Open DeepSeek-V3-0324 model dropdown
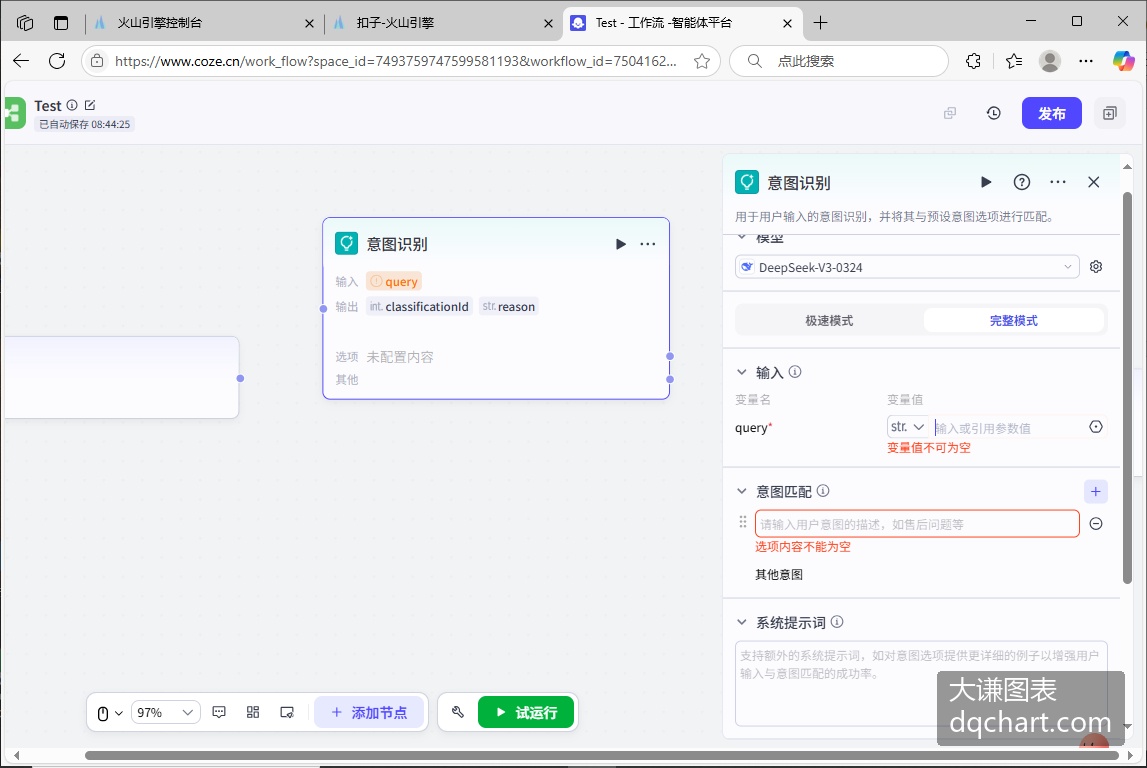1147x768 pixels. coord(907,267)
